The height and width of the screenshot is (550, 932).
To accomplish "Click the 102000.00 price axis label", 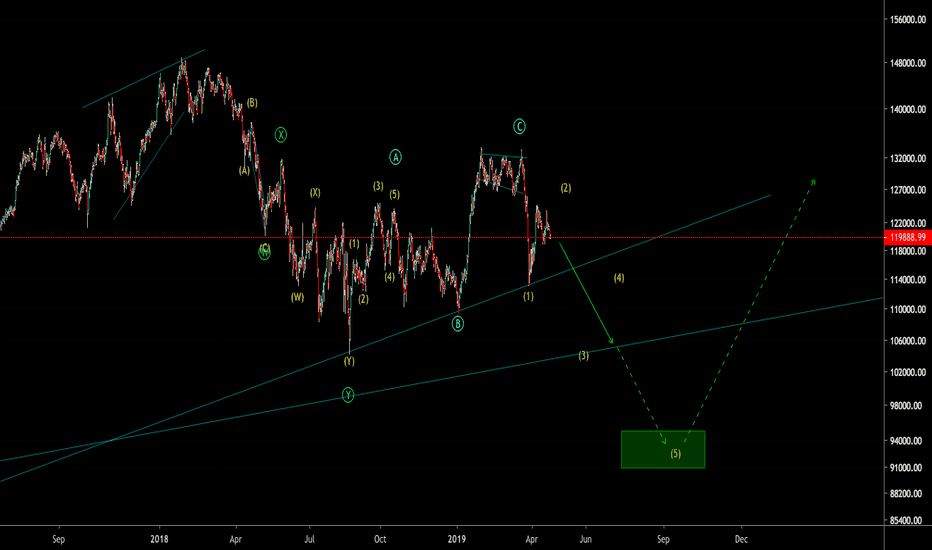I will click(907, 373).
